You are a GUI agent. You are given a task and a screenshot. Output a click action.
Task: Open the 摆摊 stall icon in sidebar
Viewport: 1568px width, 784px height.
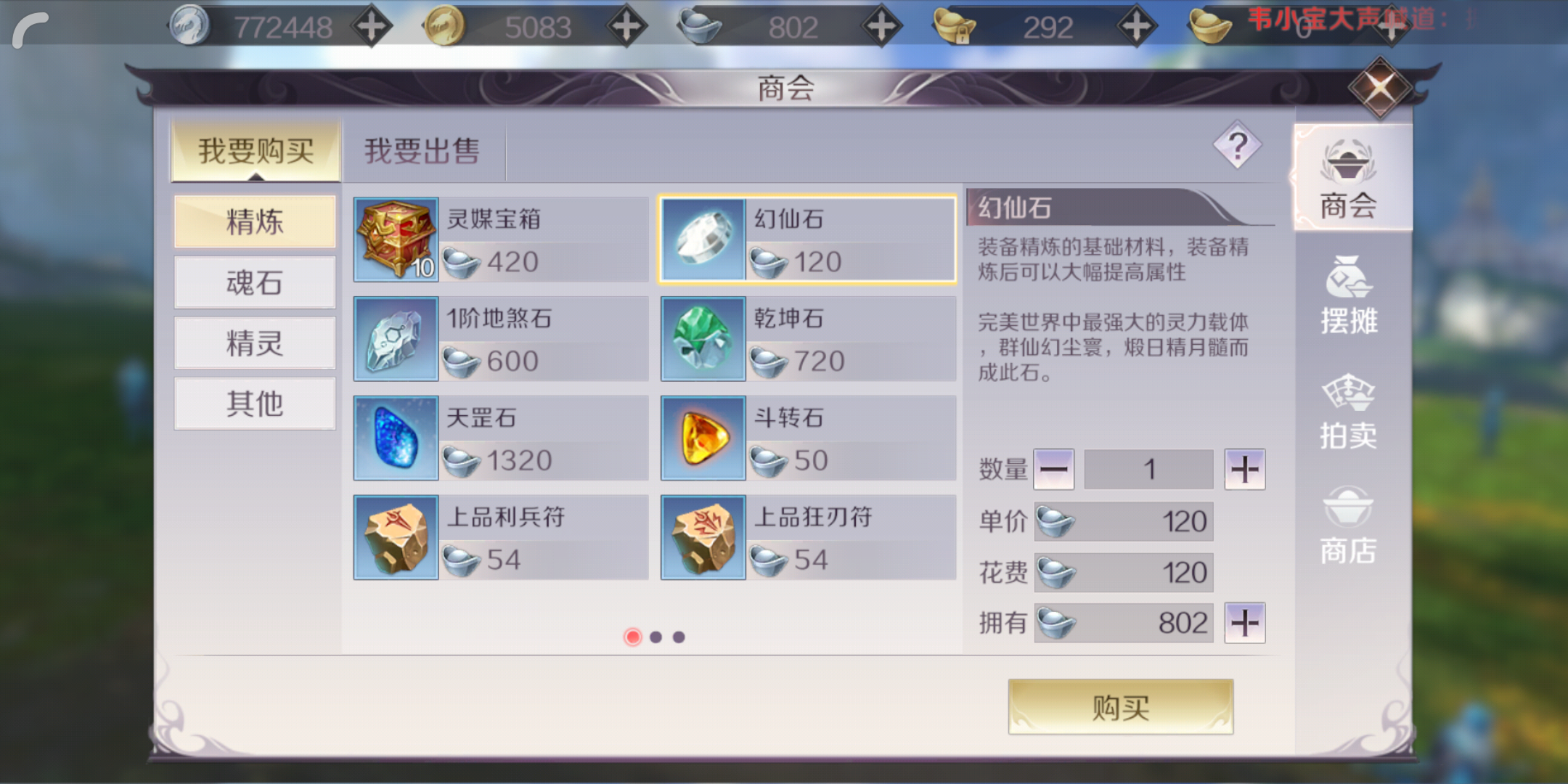[1349, 294]
